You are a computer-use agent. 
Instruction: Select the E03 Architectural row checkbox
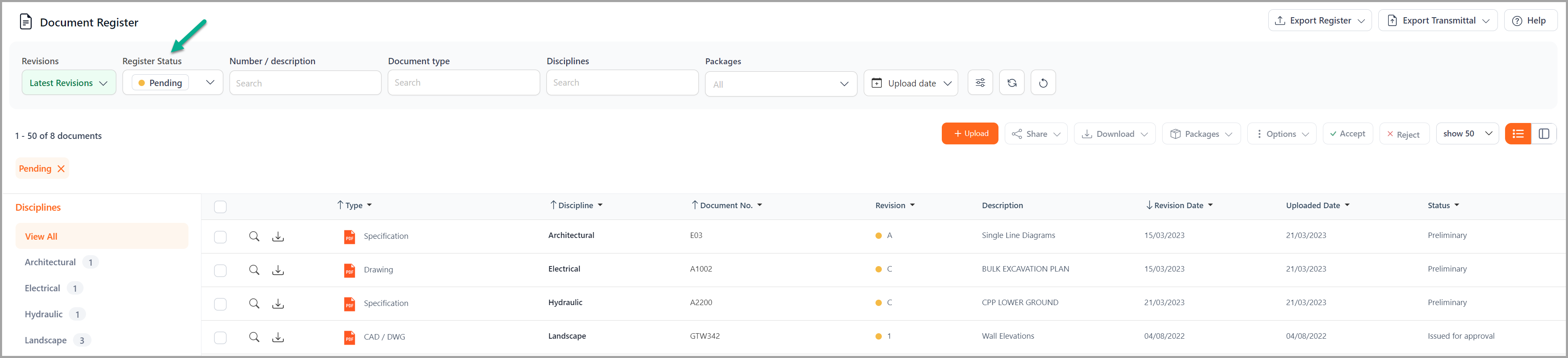pyautogui.click(x=220, y=237)
